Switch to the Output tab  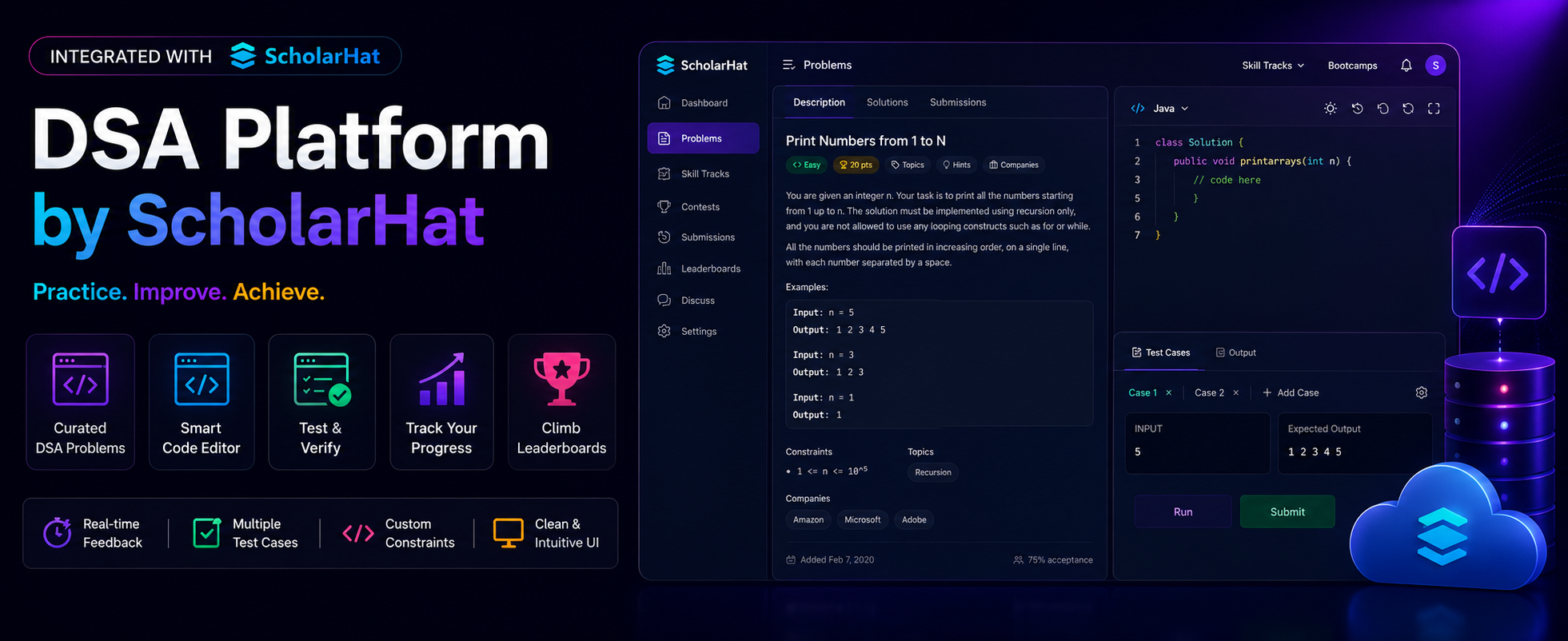[1235, 352]
